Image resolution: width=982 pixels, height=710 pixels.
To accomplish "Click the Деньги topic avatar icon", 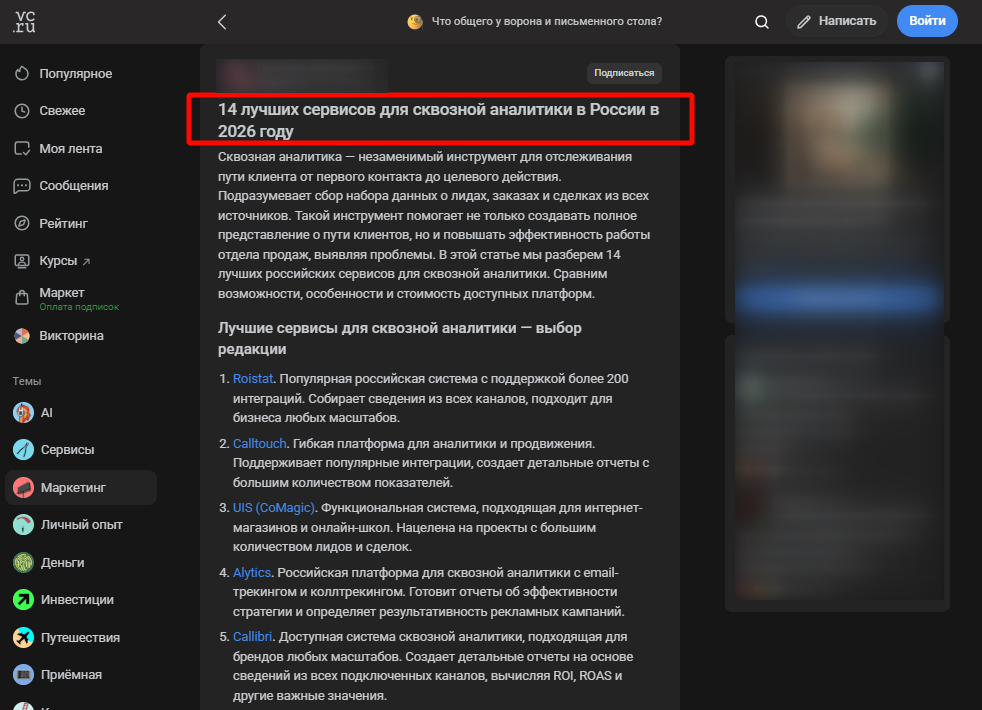I will point(23,562).
